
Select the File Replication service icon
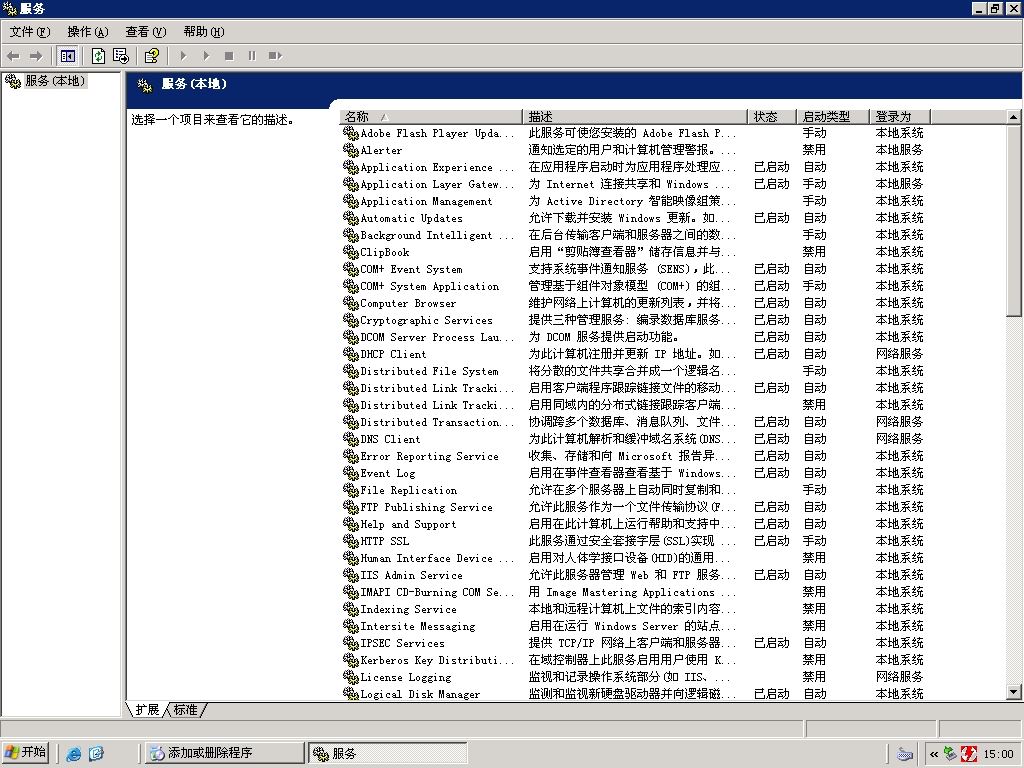[x=351, y=489]
